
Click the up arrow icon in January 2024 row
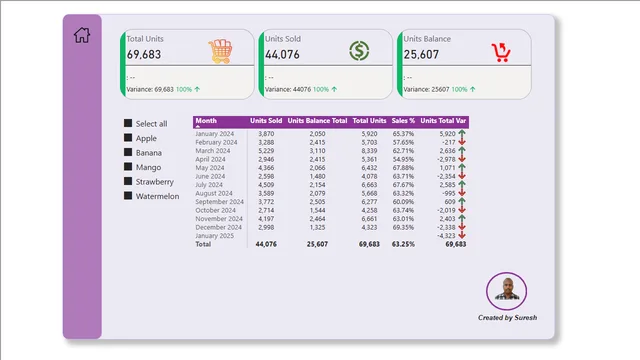click(462, 133)
